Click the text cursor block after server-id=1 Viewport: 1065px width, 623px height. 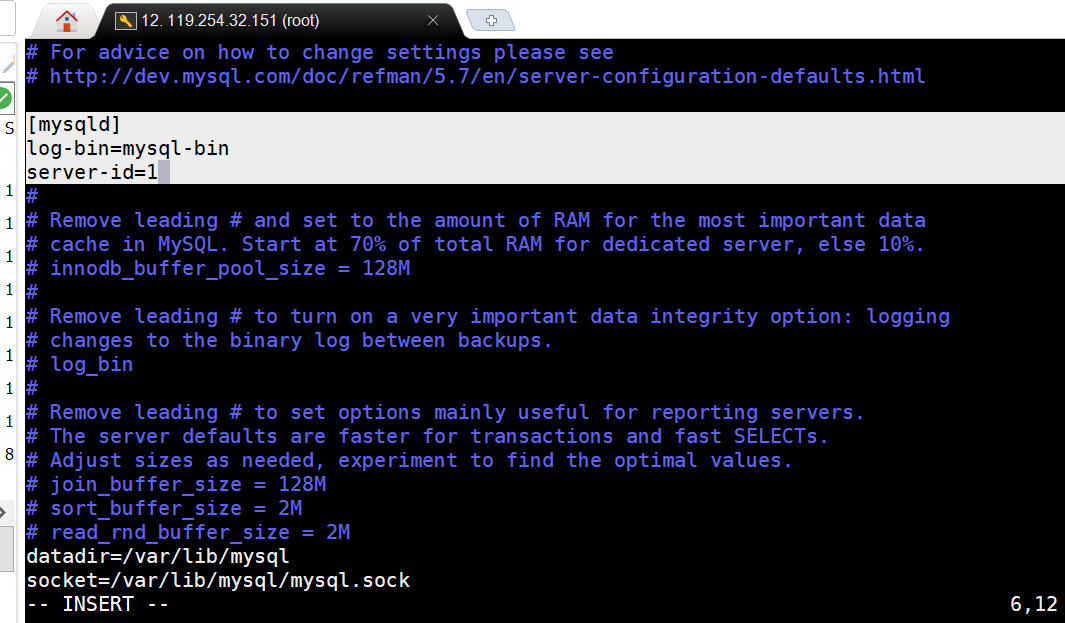coord(164,172)
